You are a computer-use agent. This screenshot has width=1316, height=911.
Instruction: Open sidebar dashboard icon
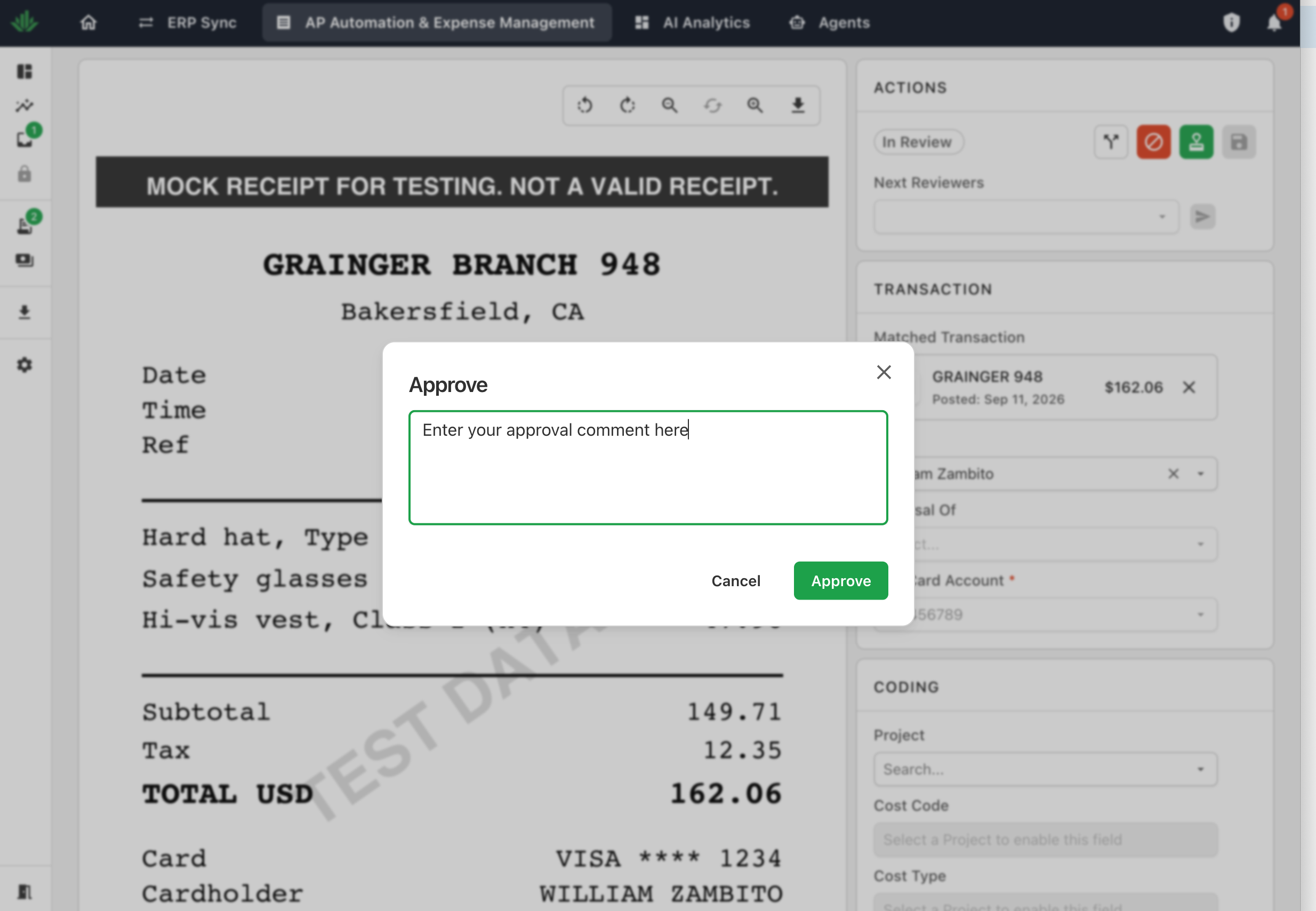pos(25,71)
